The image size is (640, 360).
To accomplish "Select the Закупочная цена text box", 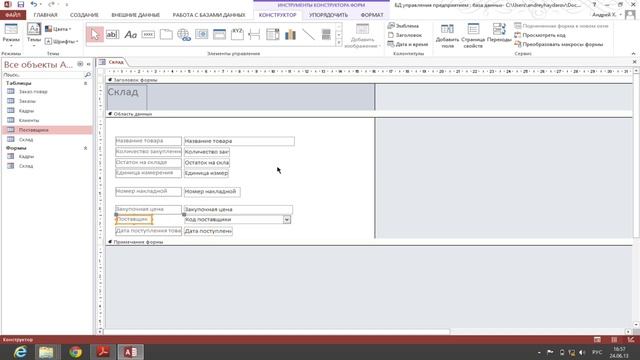I will click(238, 209).
